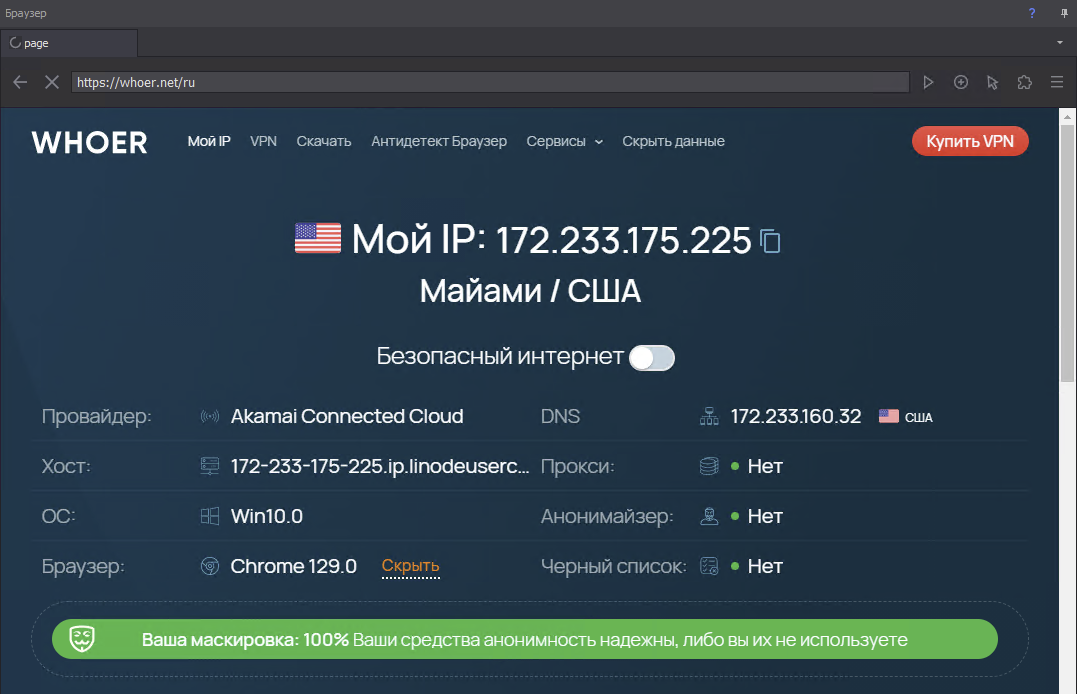This screenshot has height=694, width=1077.
Task: Open the tab list dropdown arrow
Action: coord(1059,43)
